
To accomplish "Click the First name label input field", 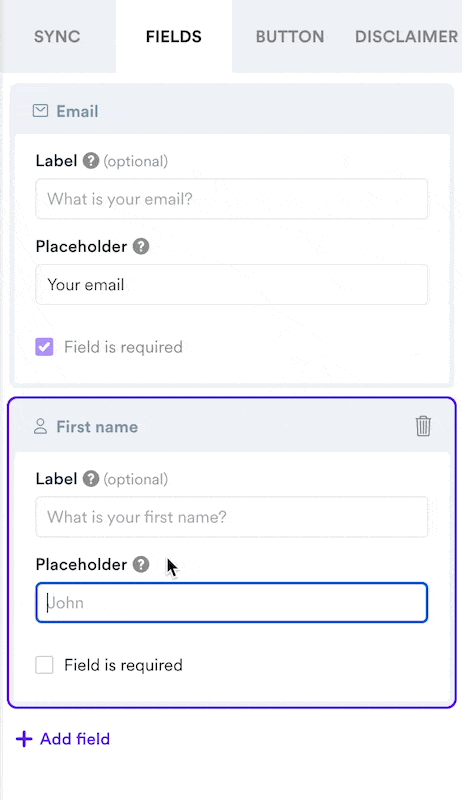I will (232, 517).
